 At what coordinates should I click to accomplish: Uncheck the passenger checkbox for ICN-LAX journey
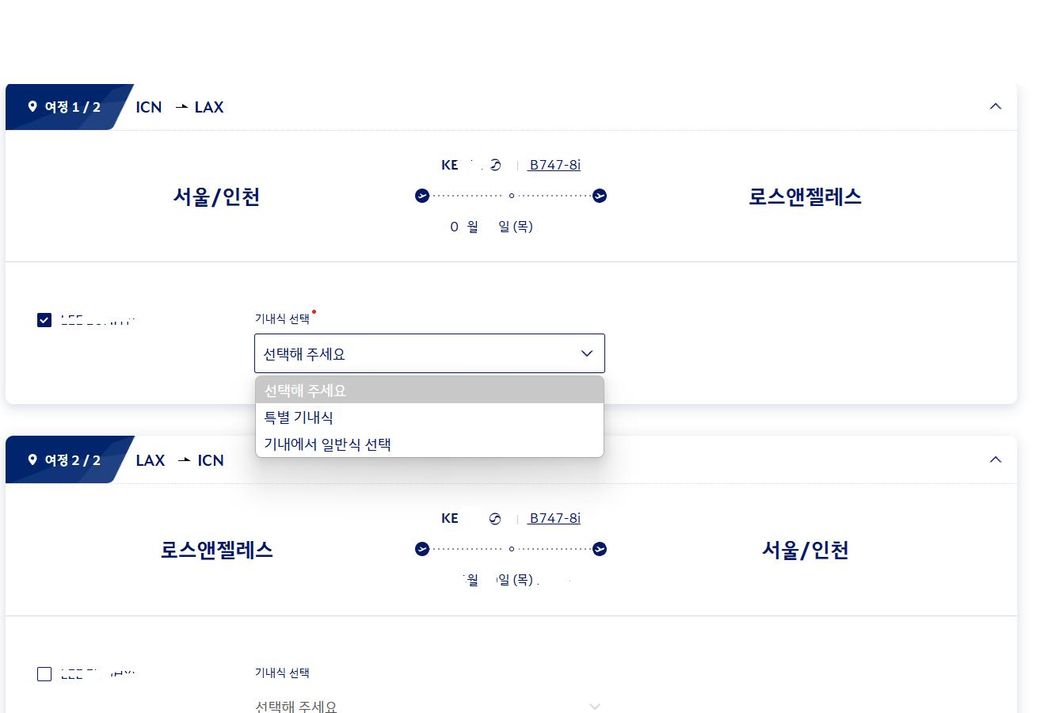44,320
